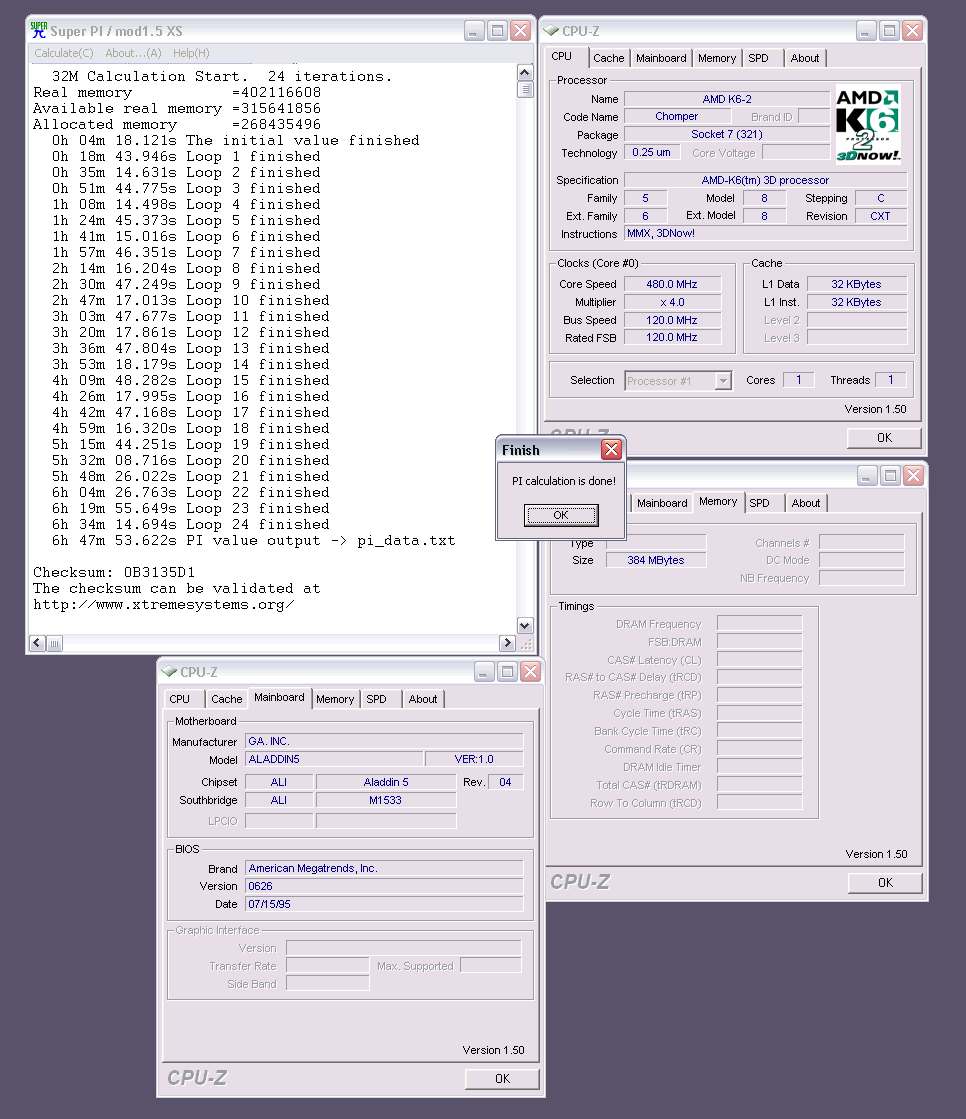Screen dimensions: 966x1119
Task: Click the motherboard Model field ALADDIN5
Action: 334,759
